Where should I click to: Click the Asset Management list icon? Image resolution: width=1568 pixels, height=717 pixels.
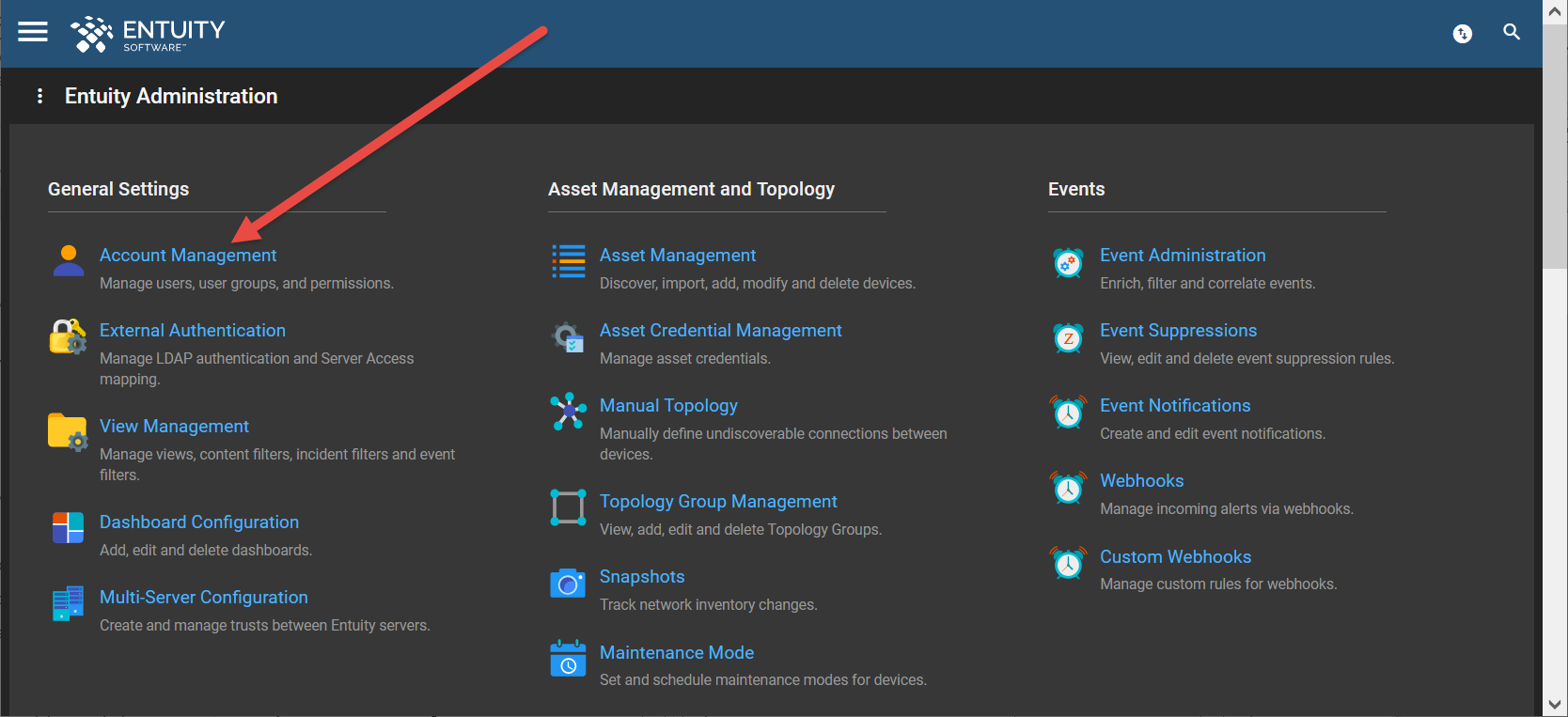pos(569,261)
